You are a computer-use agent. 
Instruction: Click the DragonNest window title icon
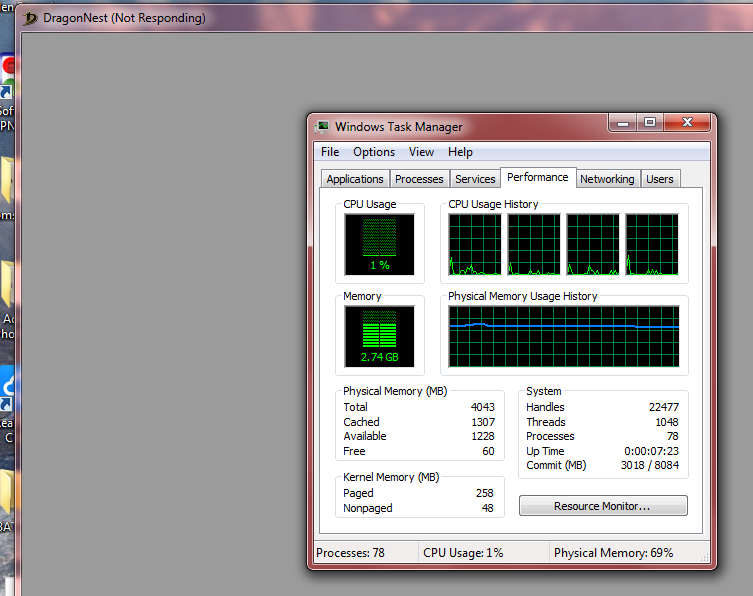click(x=30, y=18)
